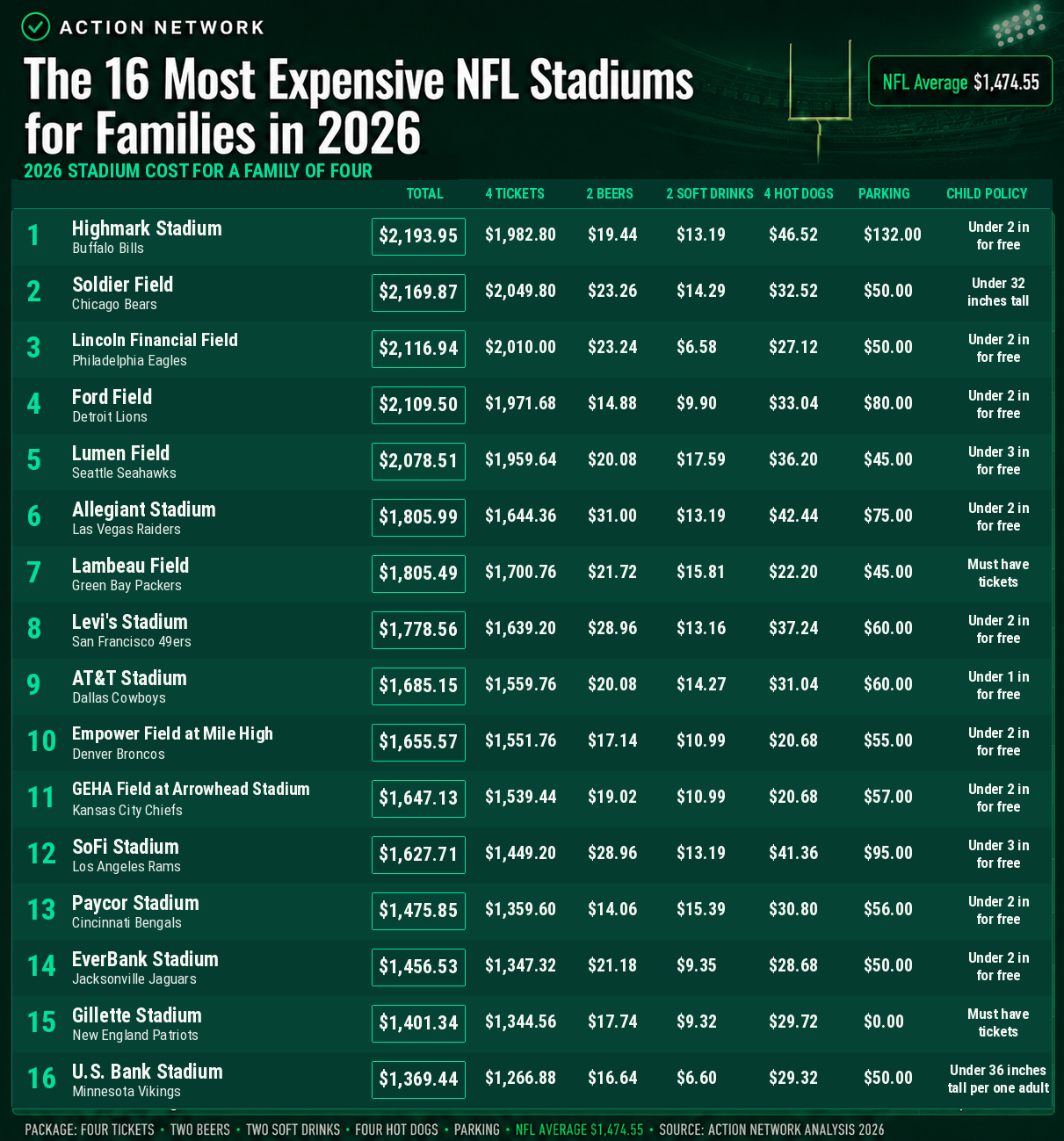Select the PARKING column header
Screen dimensions: 1064x1141
884,193
